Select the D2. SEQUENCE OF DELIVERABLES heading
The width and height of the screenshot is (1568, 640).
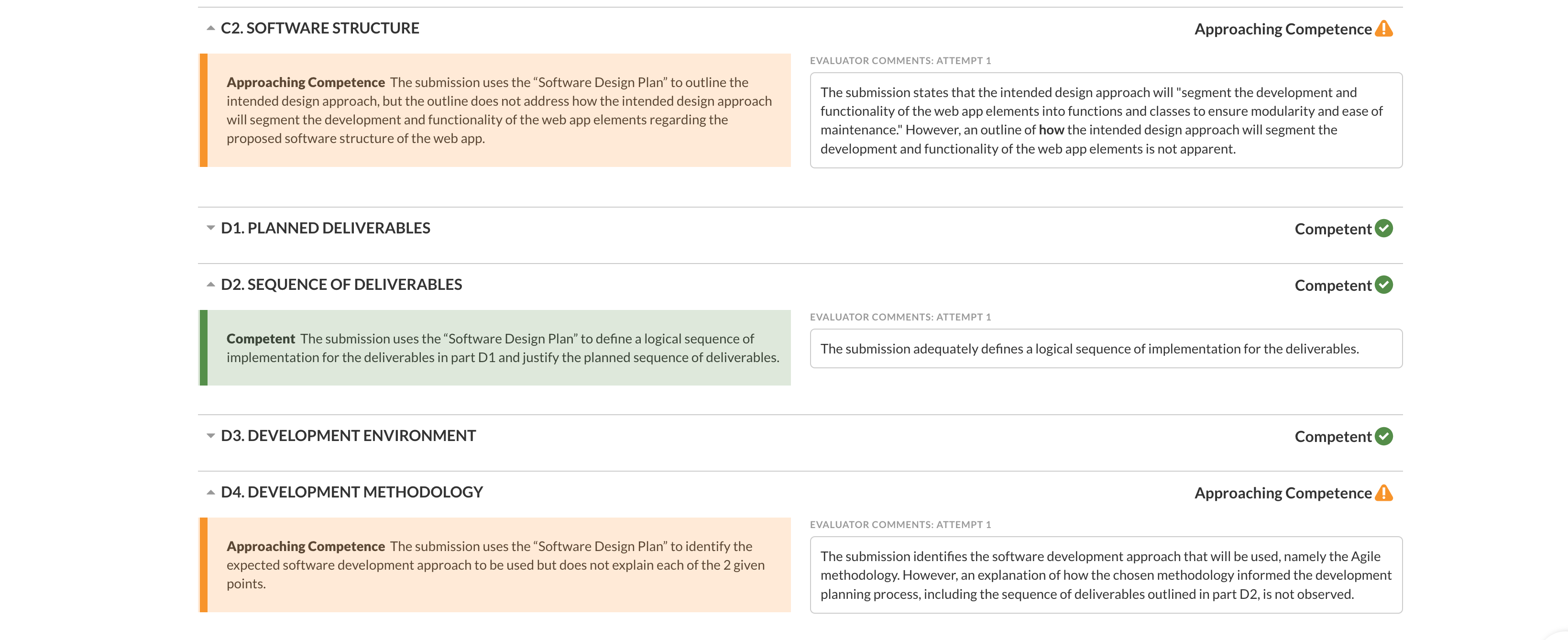(x=341, y=285)
